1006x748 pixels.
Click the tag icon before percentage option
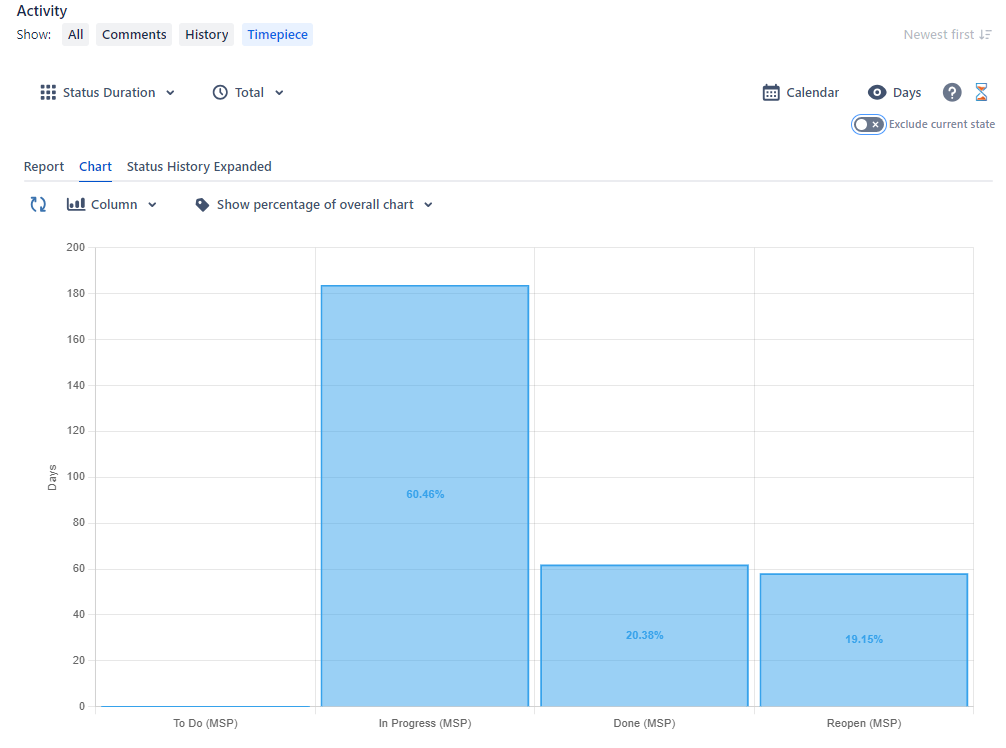click(x=202, y=204)
